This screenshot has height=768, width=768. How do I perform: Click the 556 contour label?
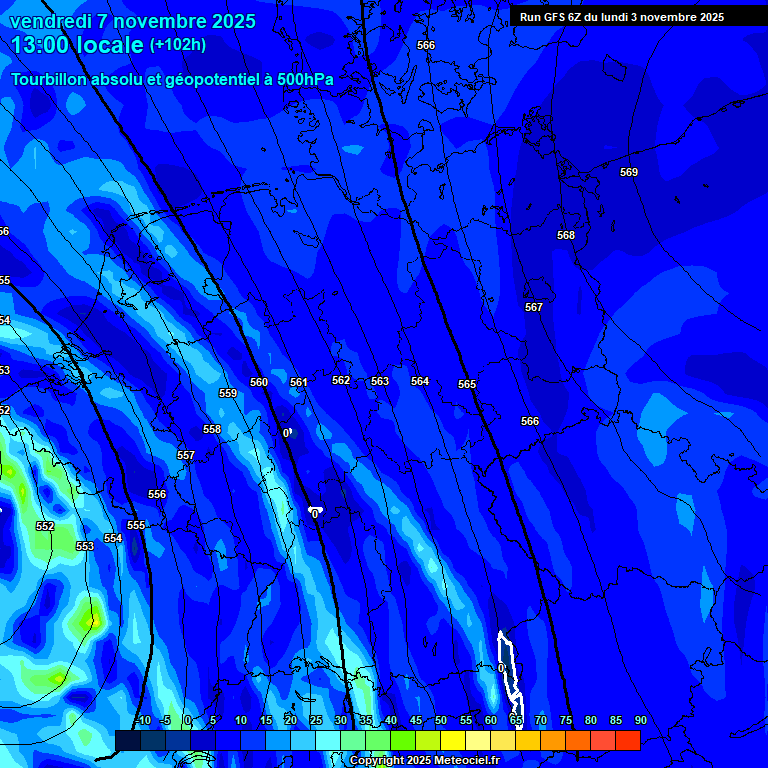(x=157, y=495)
